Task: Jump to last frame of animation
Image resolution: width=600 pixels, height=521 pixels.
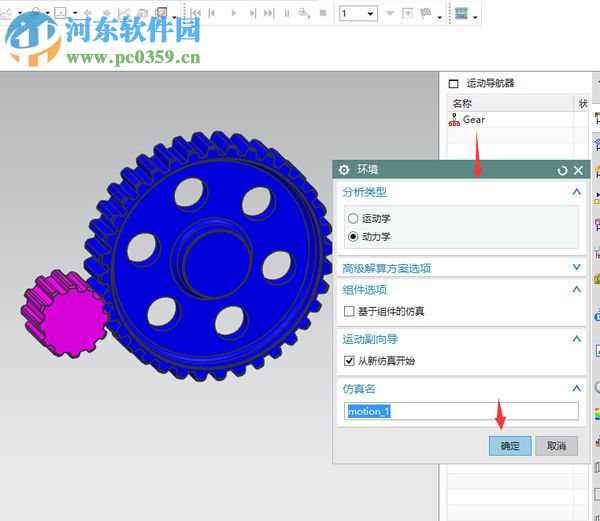Action: click(269, 13)
